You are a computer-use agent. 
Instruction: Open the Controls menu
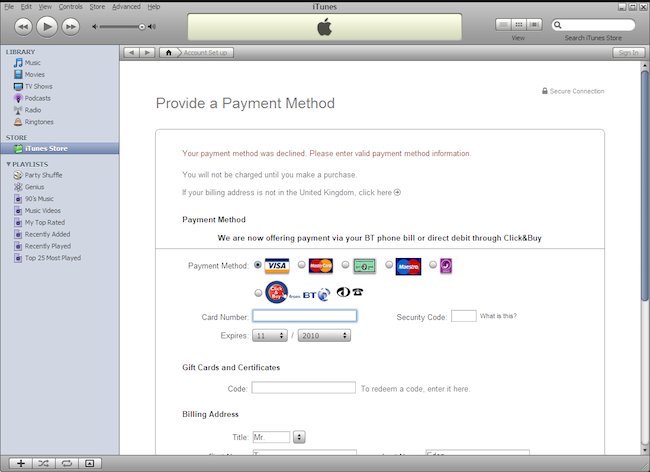click(x=70, y=7)
